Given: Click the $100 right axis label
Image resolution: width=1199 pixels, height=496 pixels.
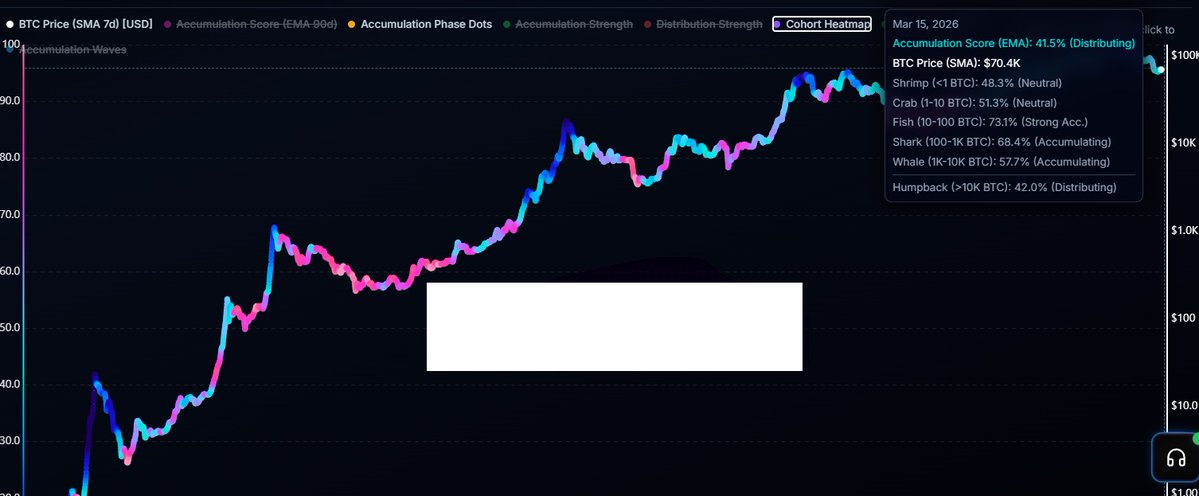Looking at the screenshot, I should [x=1184, y=317].
